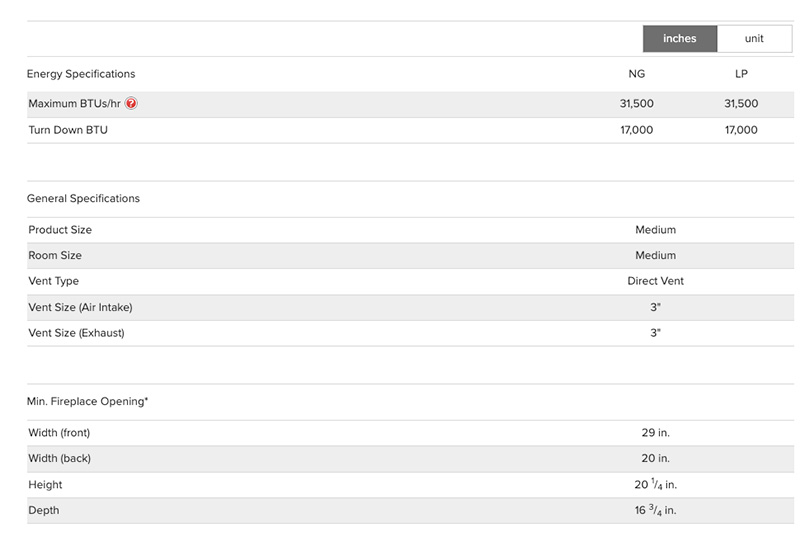
Task: Select the LP column header
Action: tap(741, 74)
